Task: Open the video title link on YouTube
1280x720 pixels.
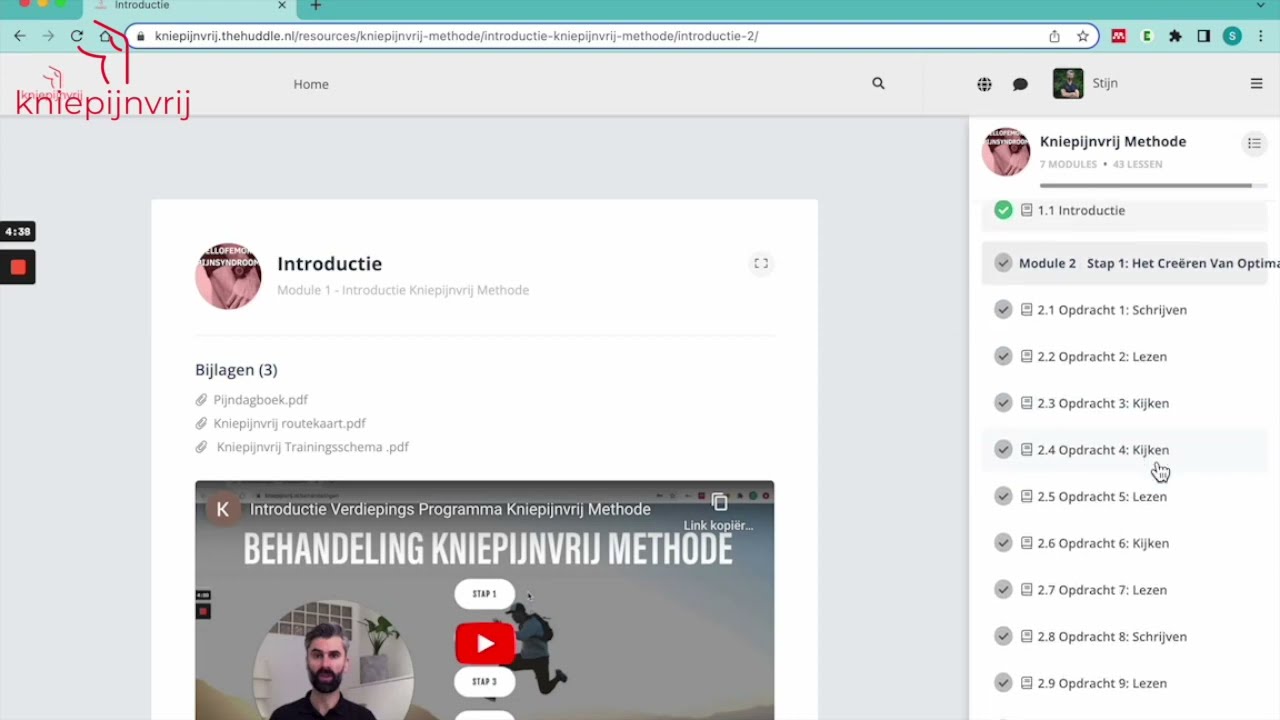Action: coord(450,509)
